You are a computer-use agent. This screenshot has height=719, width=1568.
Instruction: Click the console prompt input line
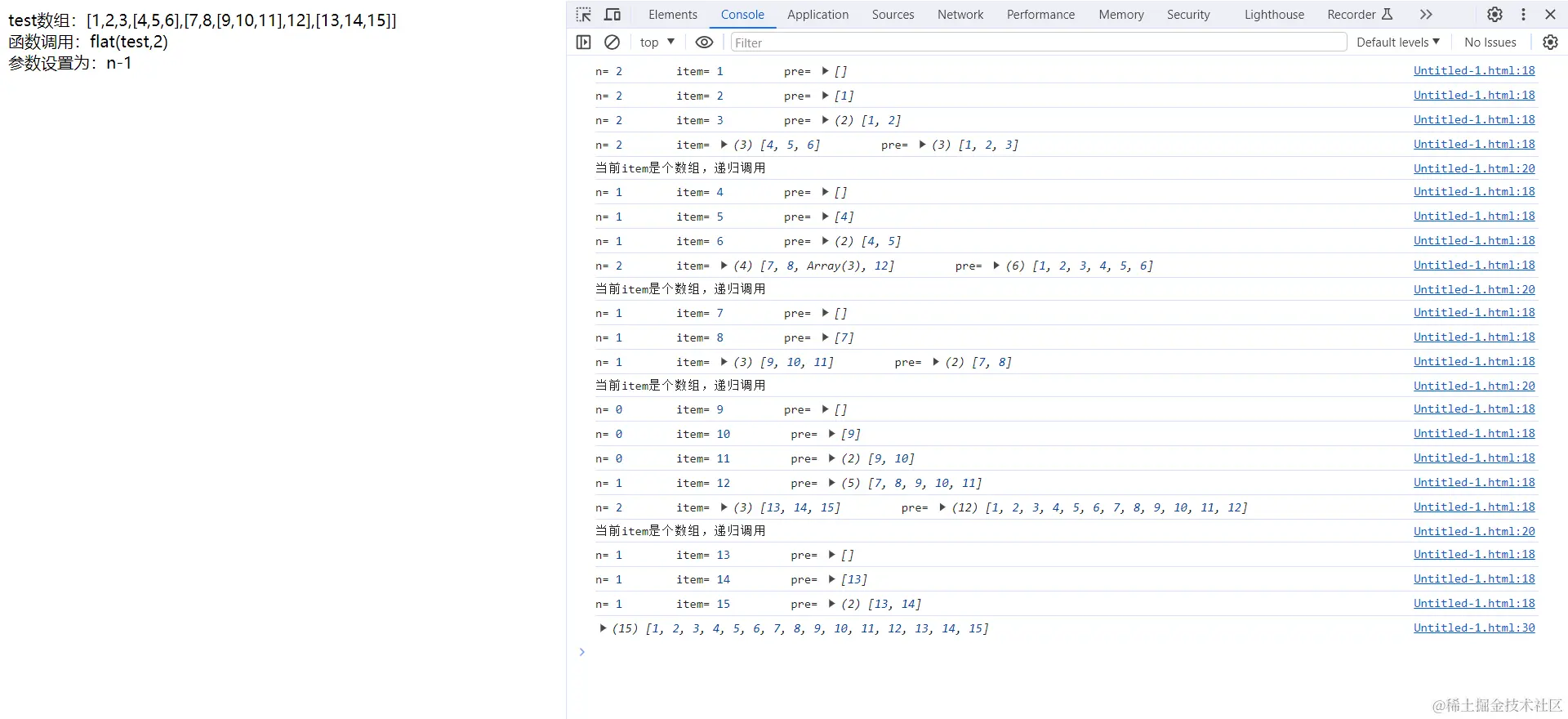(x=1062, y=652)
